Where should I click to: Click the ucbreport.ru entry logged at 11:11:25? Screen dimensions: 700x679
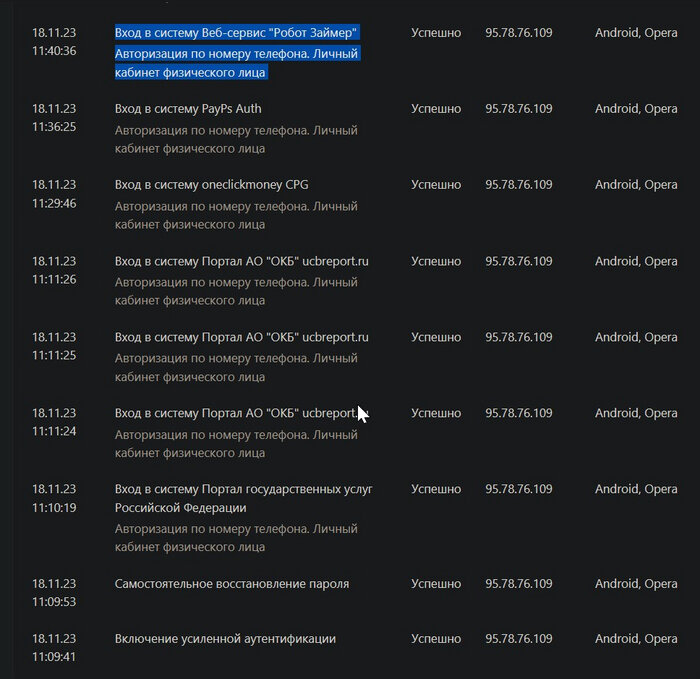pyautogui.click(x=242, y=337)
